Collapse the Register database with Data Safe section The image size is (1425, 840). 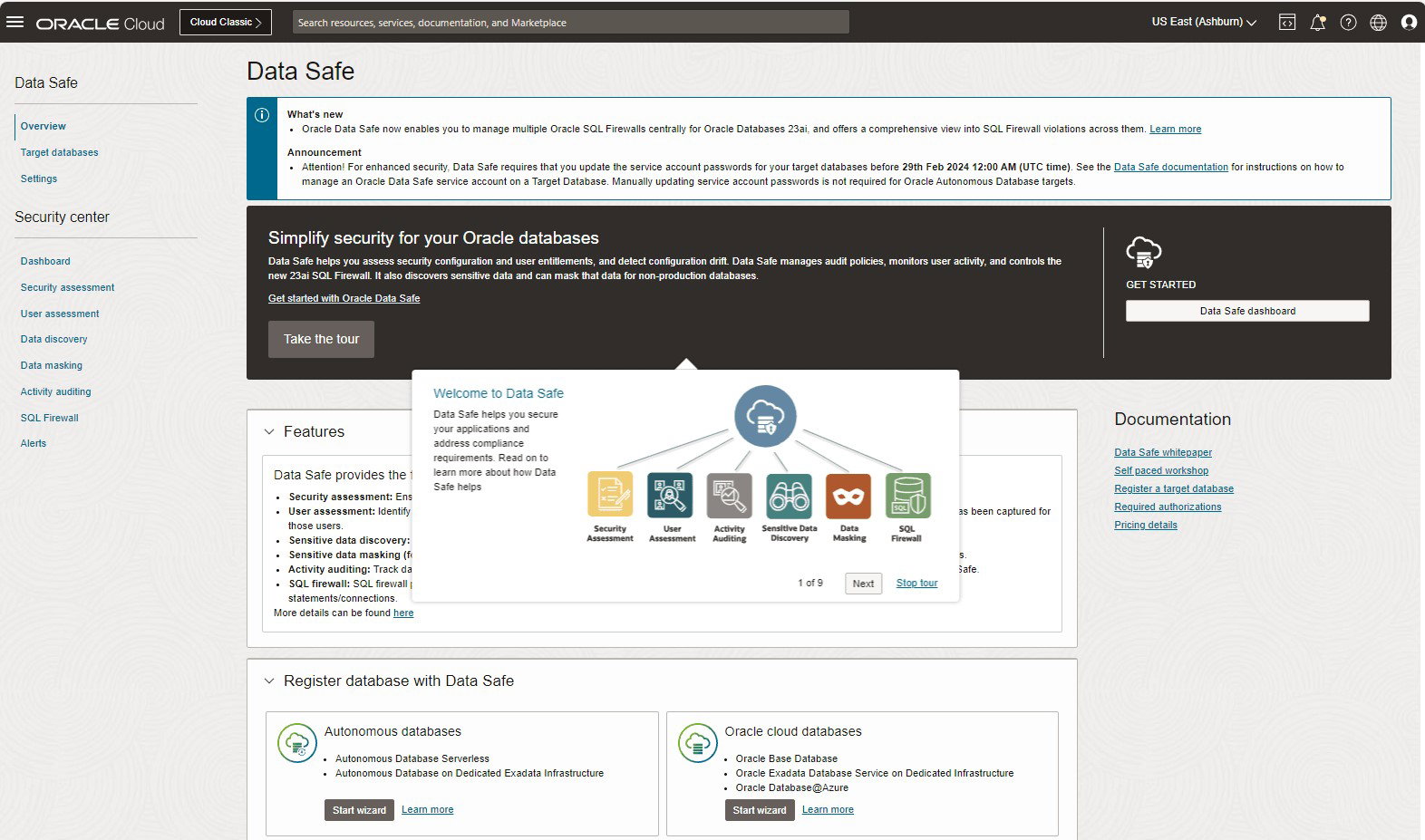[x=269, y=681]
